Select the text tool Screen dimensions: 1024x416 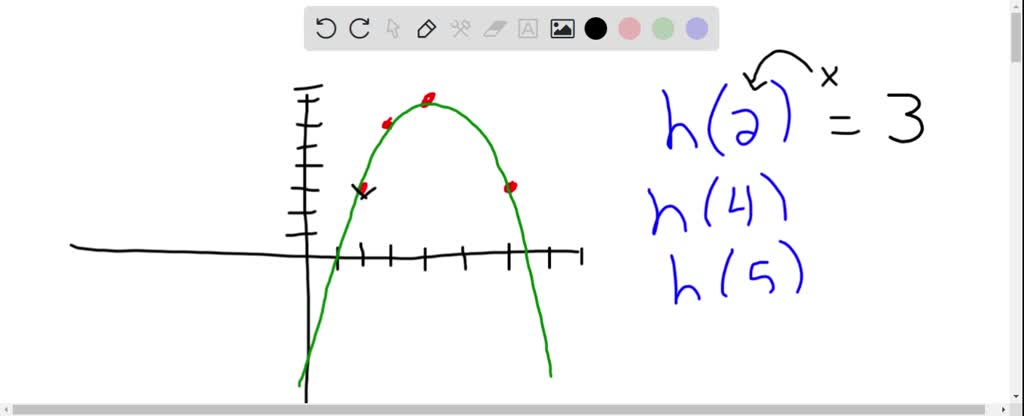(x=528, y=29)
